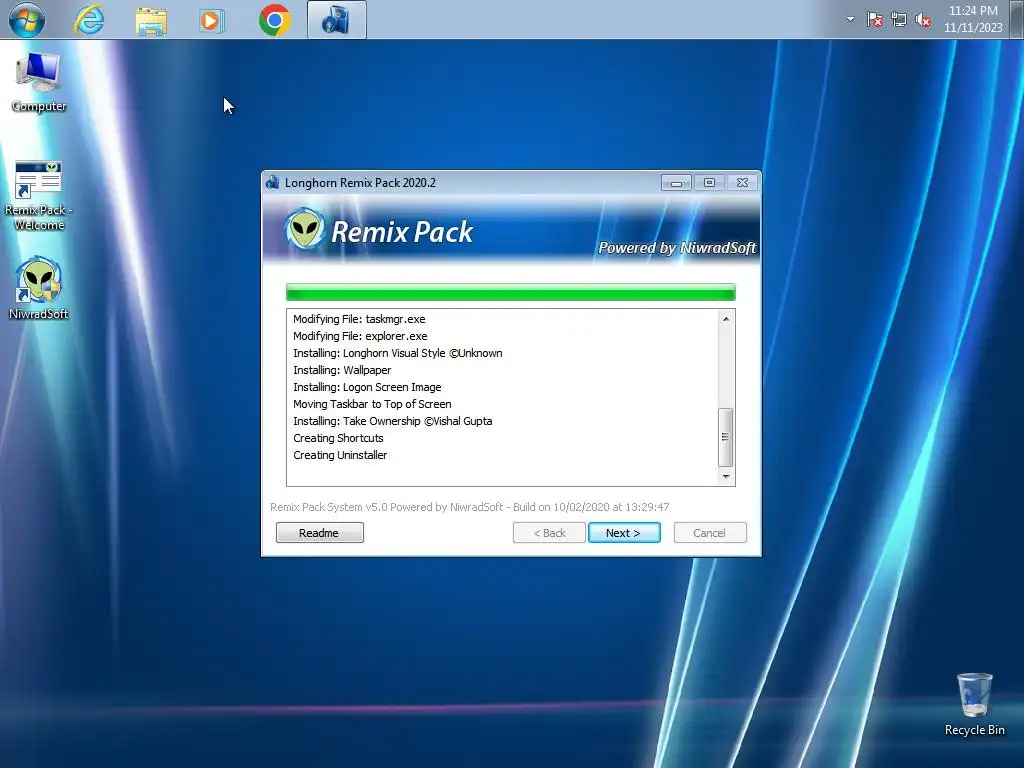1024x768 pixels.
Task: Close the Longhorn Remix Pack window
Action: (743, 183)
